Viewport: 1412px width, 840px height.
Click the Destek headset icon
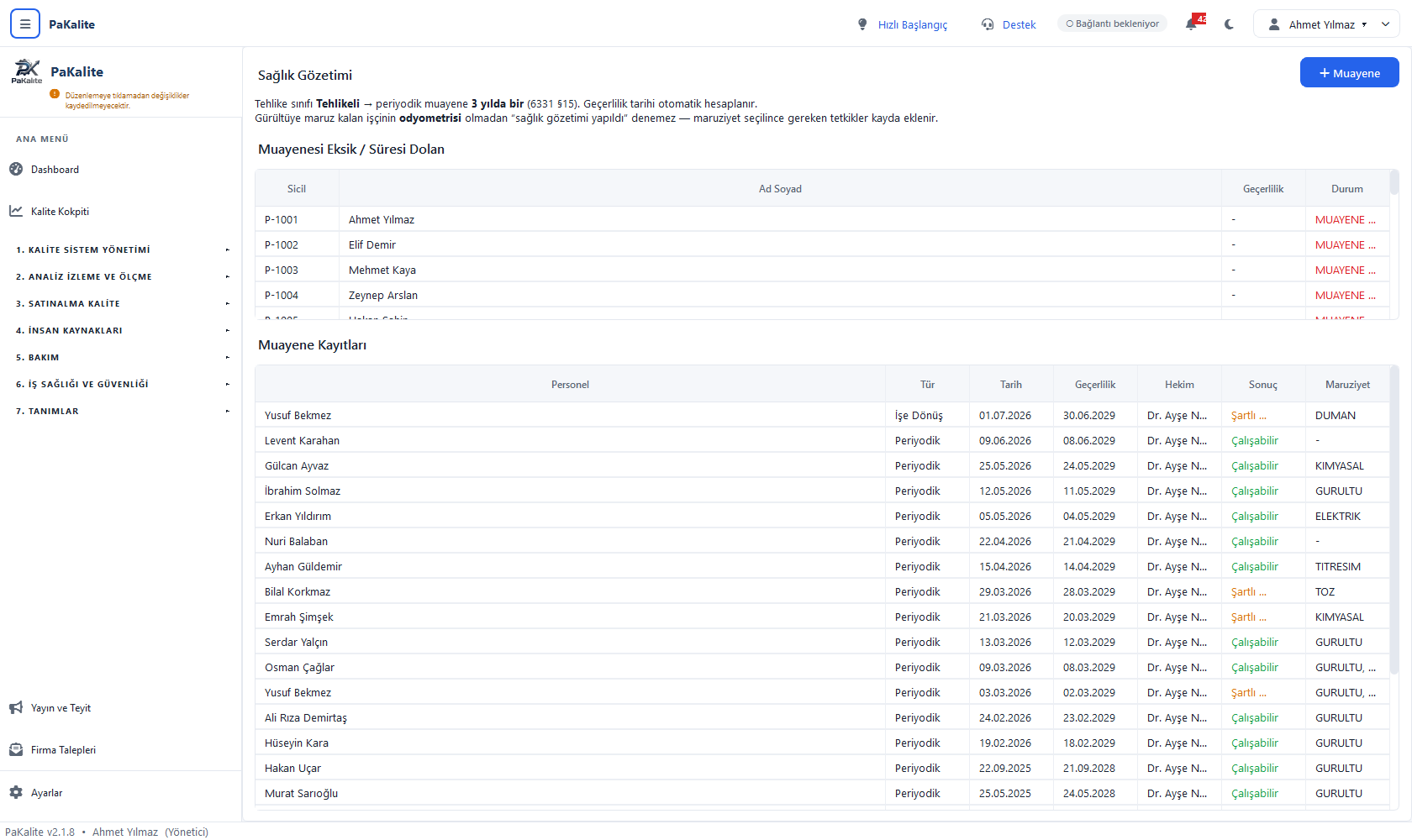coord(988,24)
